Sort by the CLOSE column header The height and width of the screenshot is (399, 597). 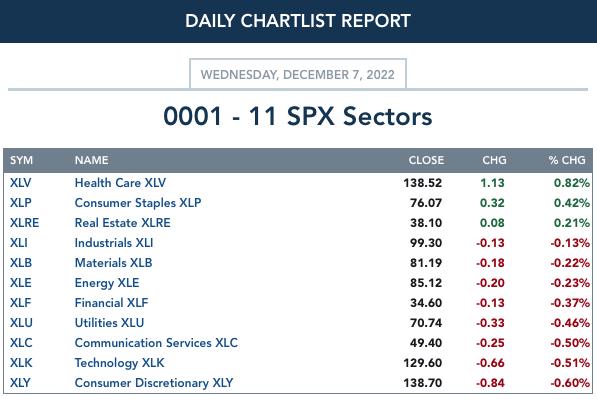point(426,160)
